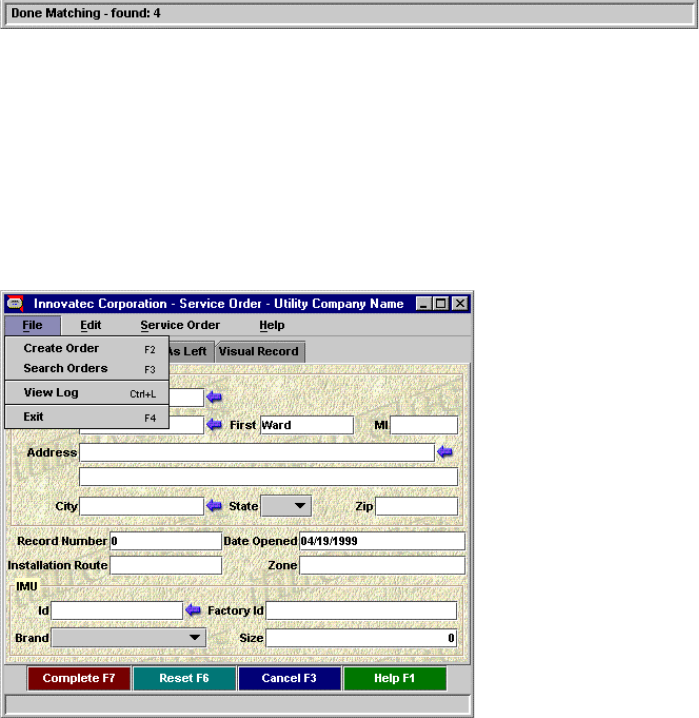Choose Search Orders from File menu
The image size is (699, 718).
[87, 369]
